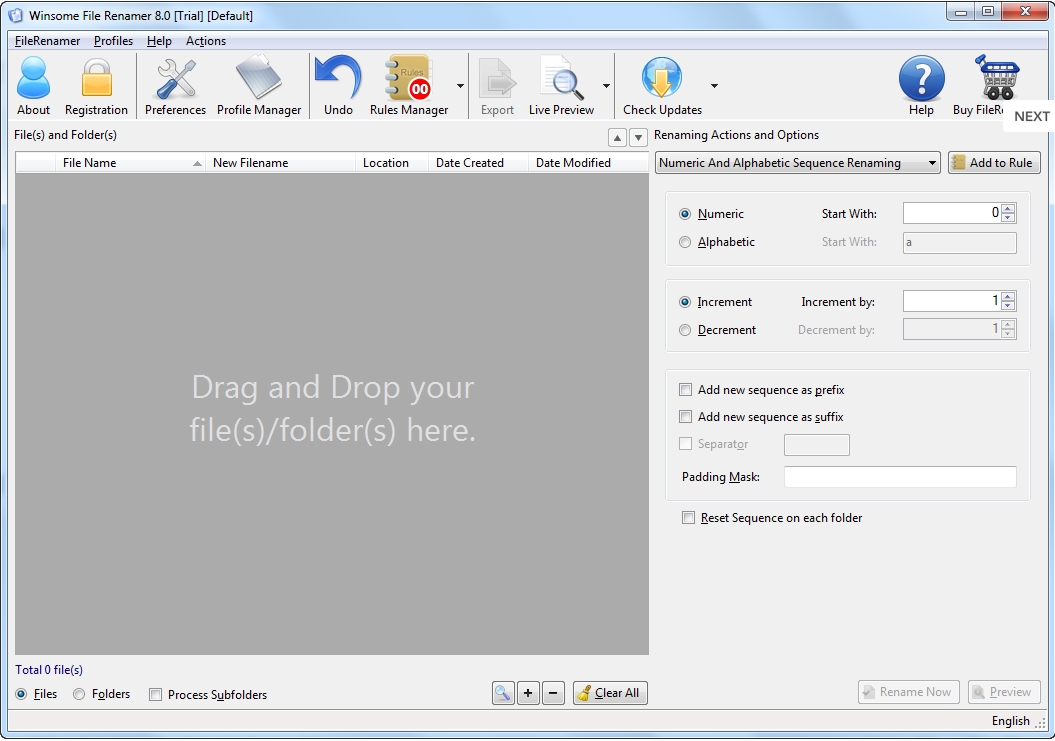Check Process Subfolders option
The width and height of the screenshot is (1055, 741).
(155, 695)
